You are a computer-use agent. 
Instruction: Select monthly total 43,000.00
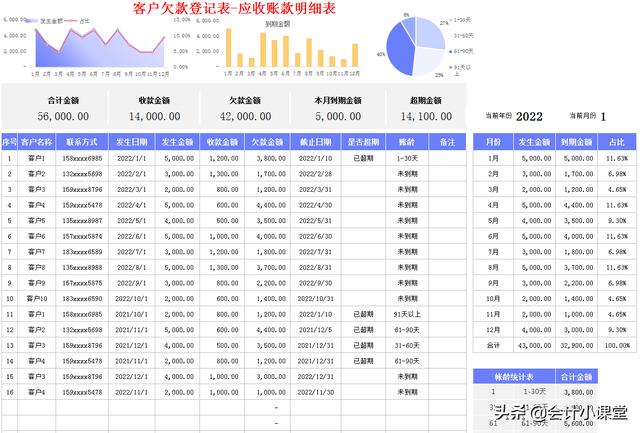[534, 345]
